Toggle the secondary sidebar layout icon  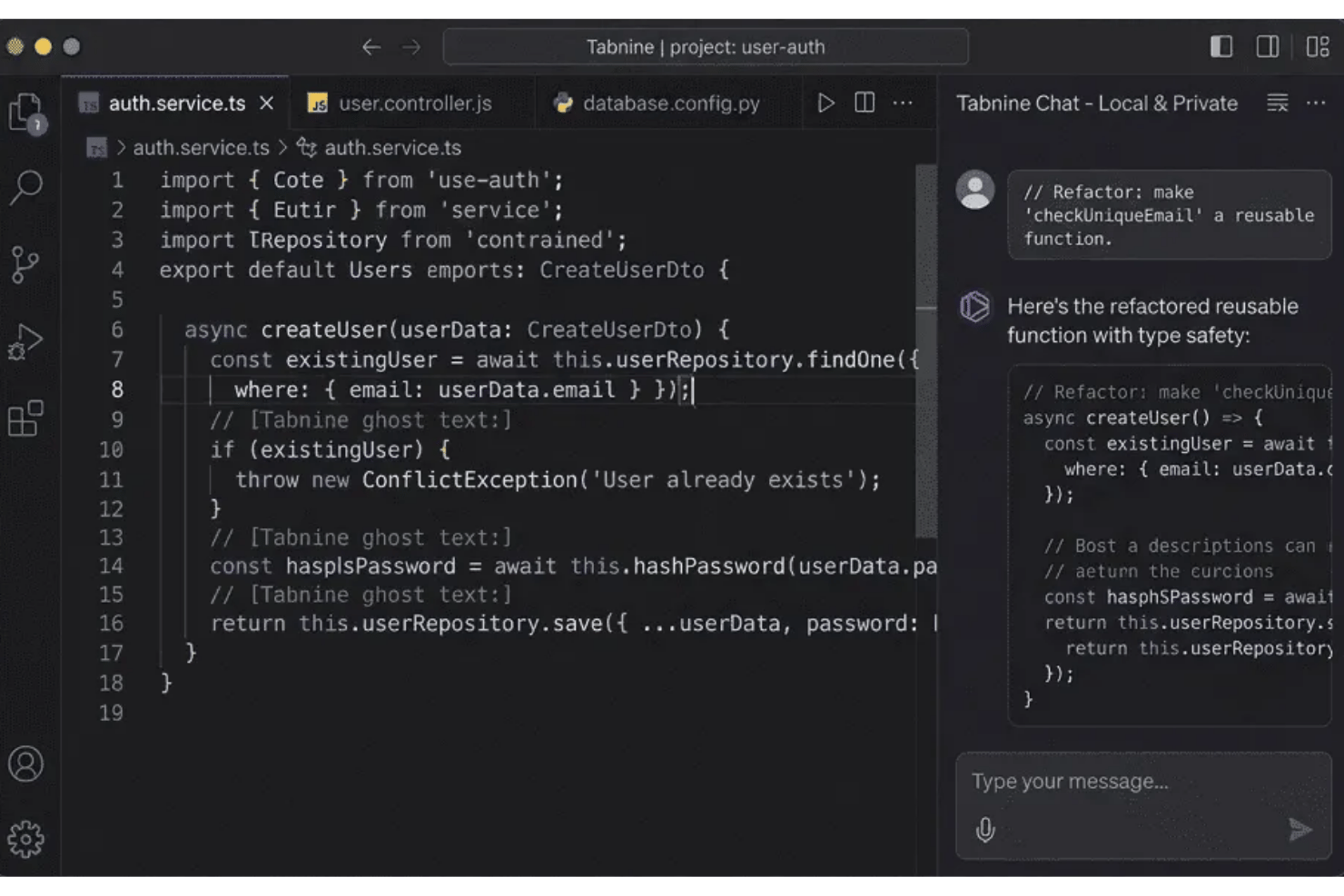pyautogui.click(x=1268, y=46)
